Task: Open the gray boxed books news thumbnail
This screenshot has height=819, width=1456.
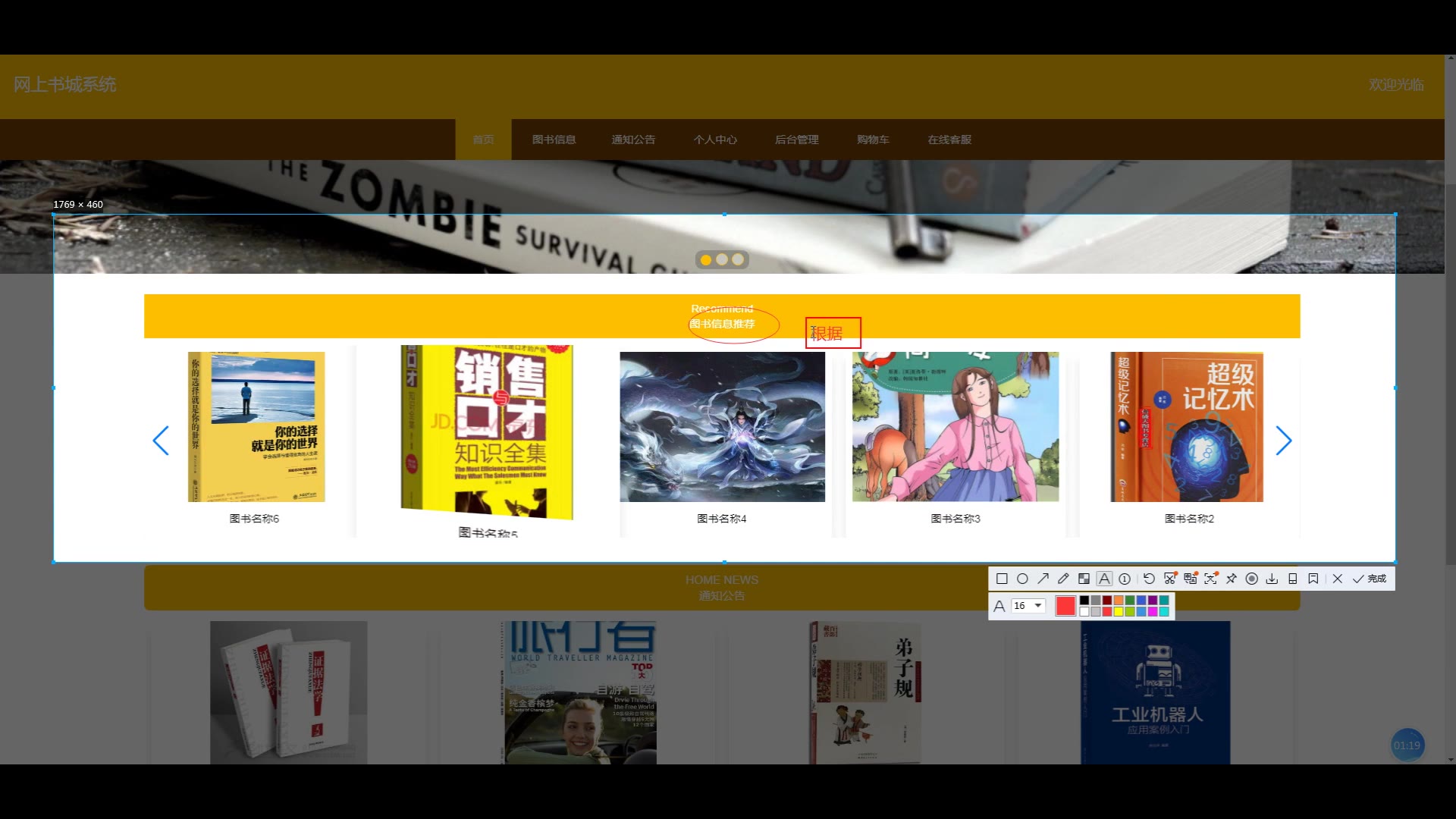Action: tap(288, 692)
